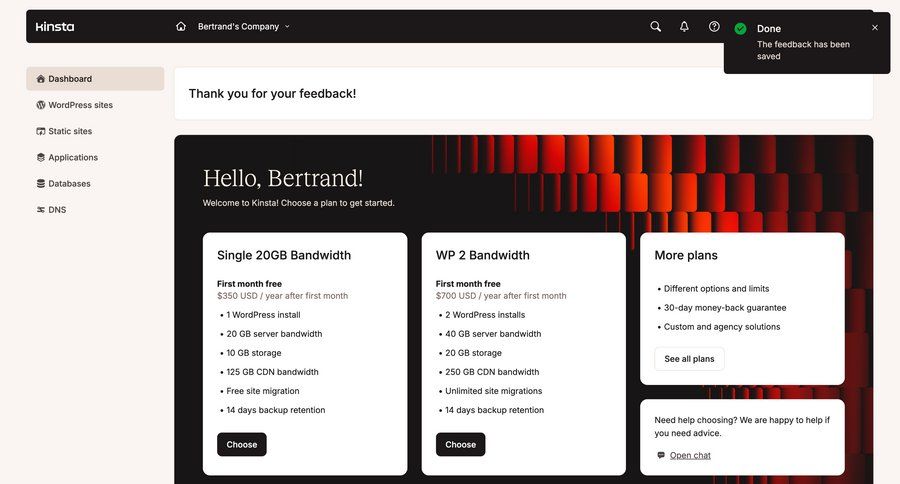Click the home icon in top bar

pyautogui.click(x=181, y=27)
